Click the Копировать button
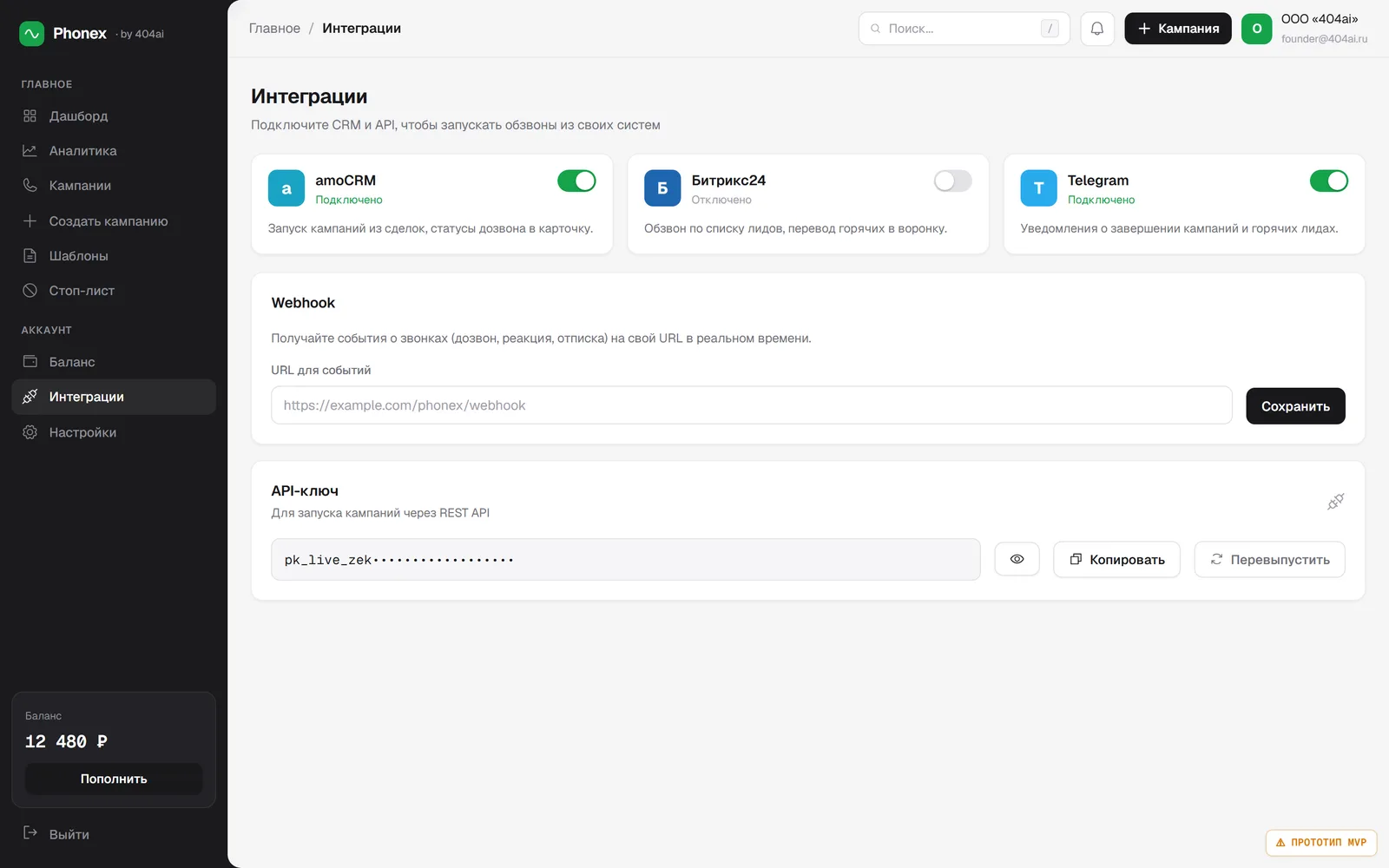 [1116, 560]
